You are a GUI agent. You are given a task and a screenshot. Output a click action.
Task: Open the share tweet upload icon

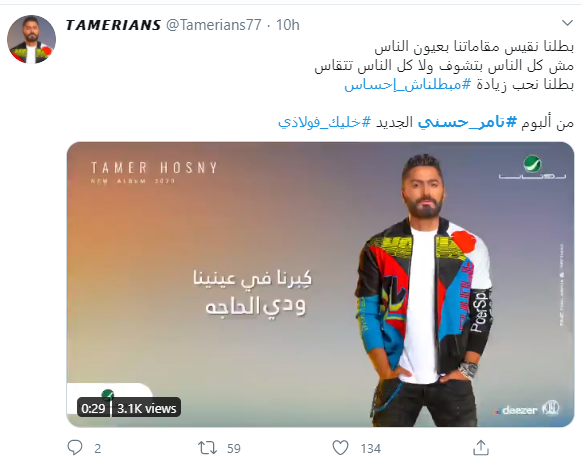pyautogui.click(x=481, y=447)
